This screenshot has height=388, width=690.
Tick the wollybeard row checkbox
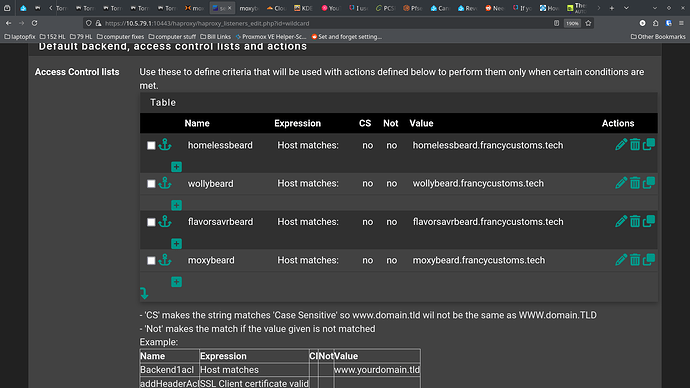151,183
